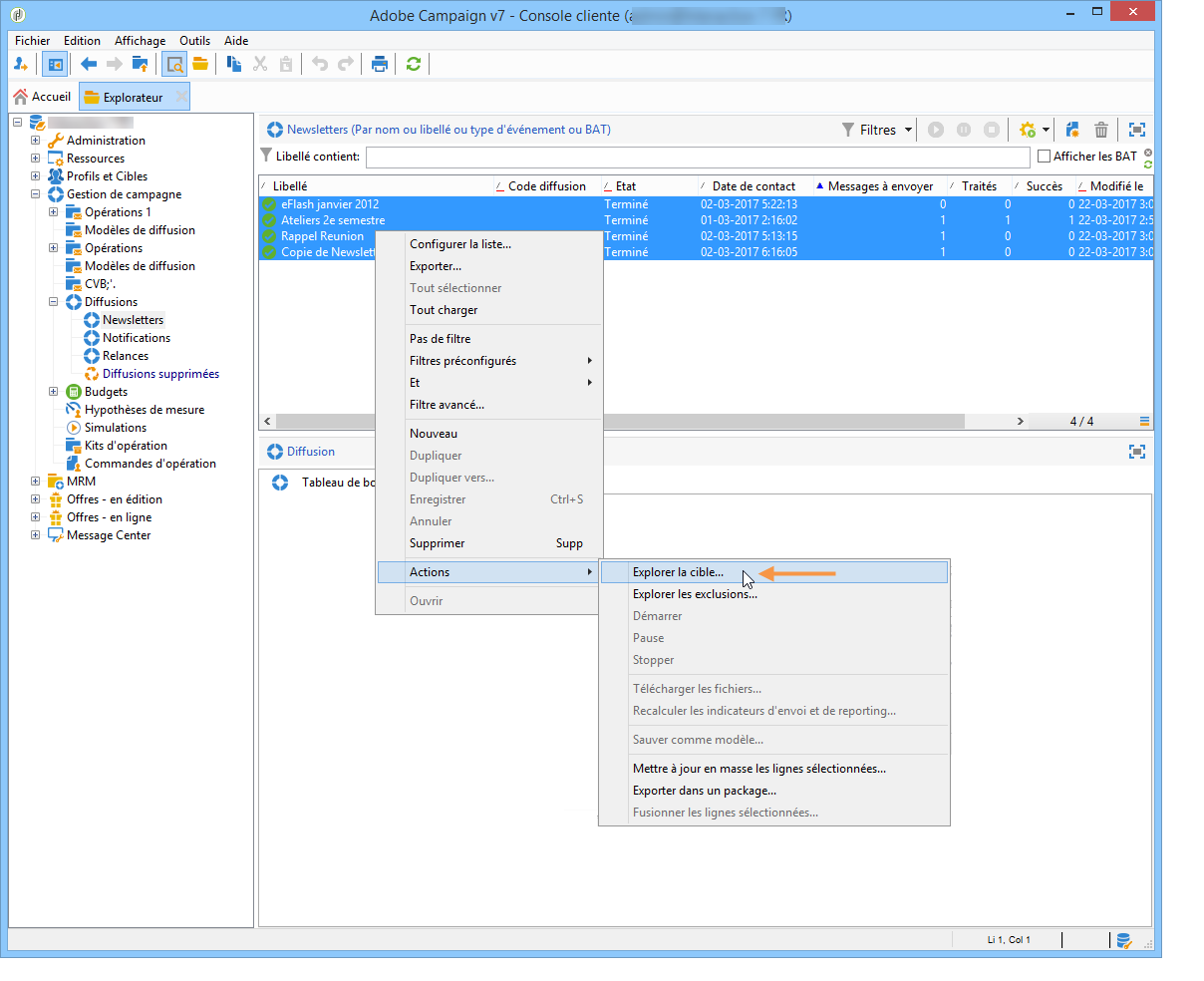Viewport: 1204px width, 981px height.
Task: Click the yellow open folder toolbar icon
Action: pyautogui.click(x=200, y=64)
